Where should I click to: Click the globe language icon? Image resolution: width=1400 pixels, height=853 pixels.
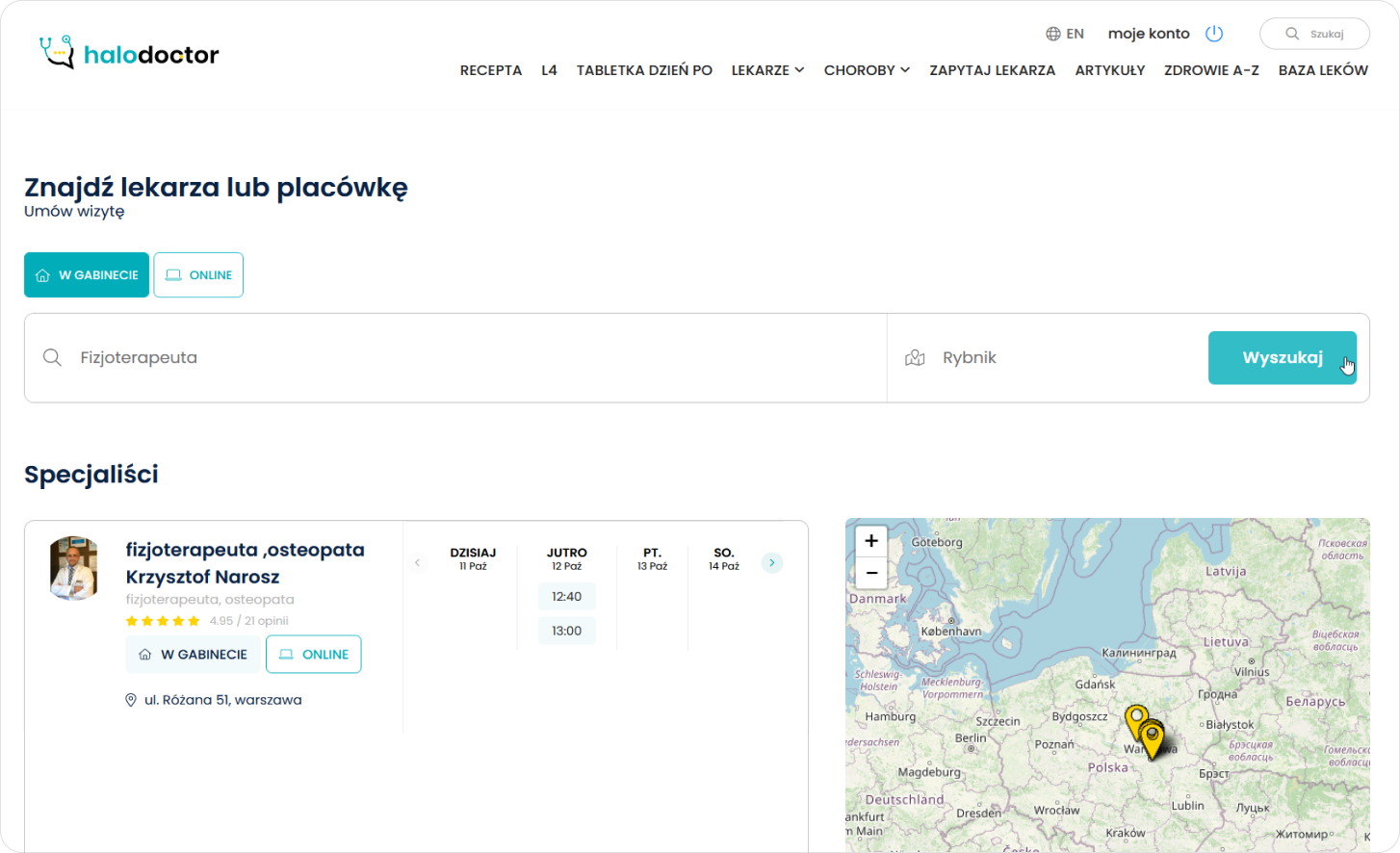coord(1053,34)
